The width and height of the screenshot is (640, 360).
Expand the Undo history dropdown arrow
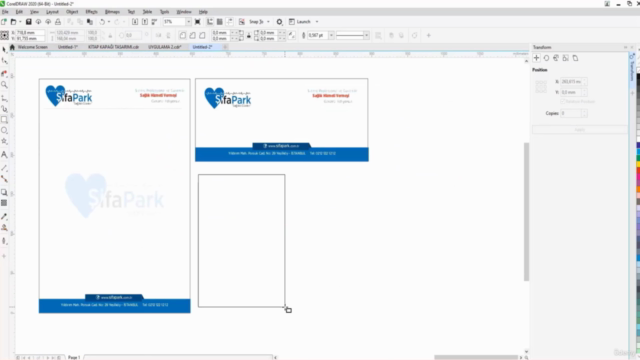[109, 22]
